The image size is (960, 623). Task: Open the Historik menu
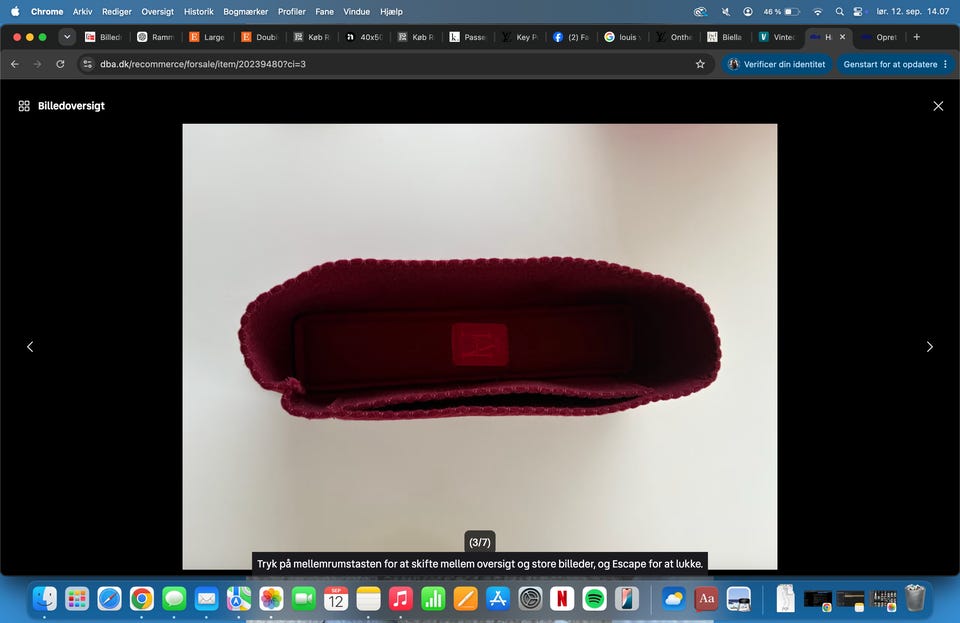(198, 12)
